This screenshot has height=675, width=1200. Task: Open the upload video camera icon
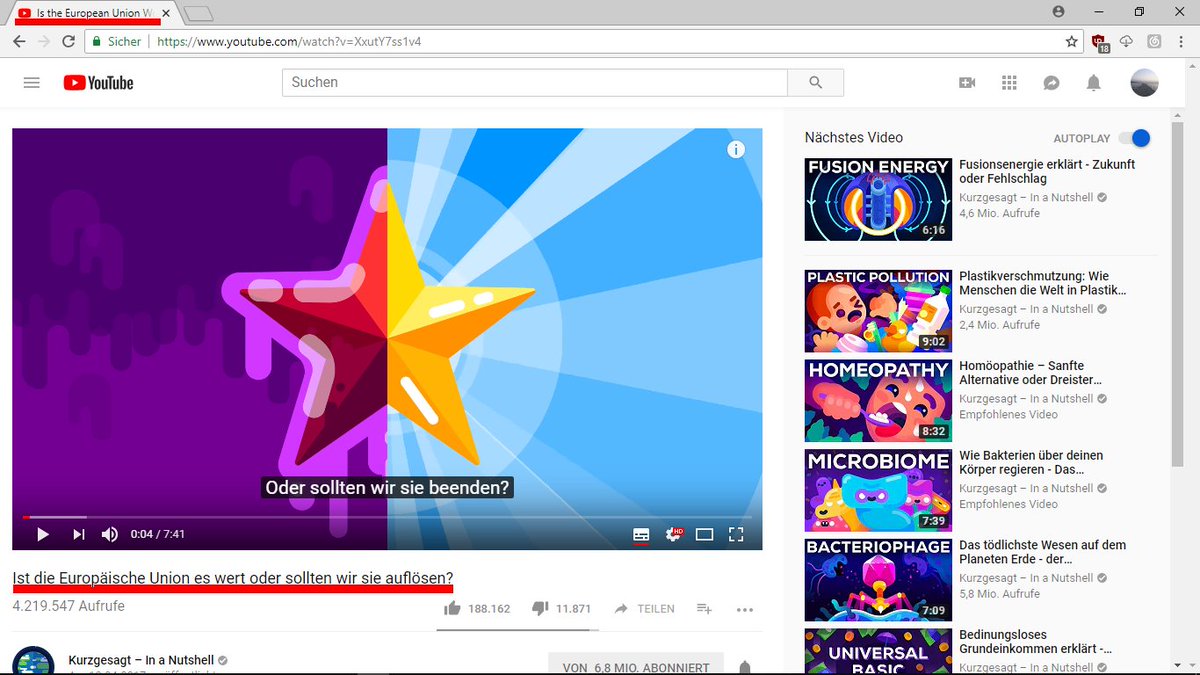pyautogui.click(x=967, y=83)
